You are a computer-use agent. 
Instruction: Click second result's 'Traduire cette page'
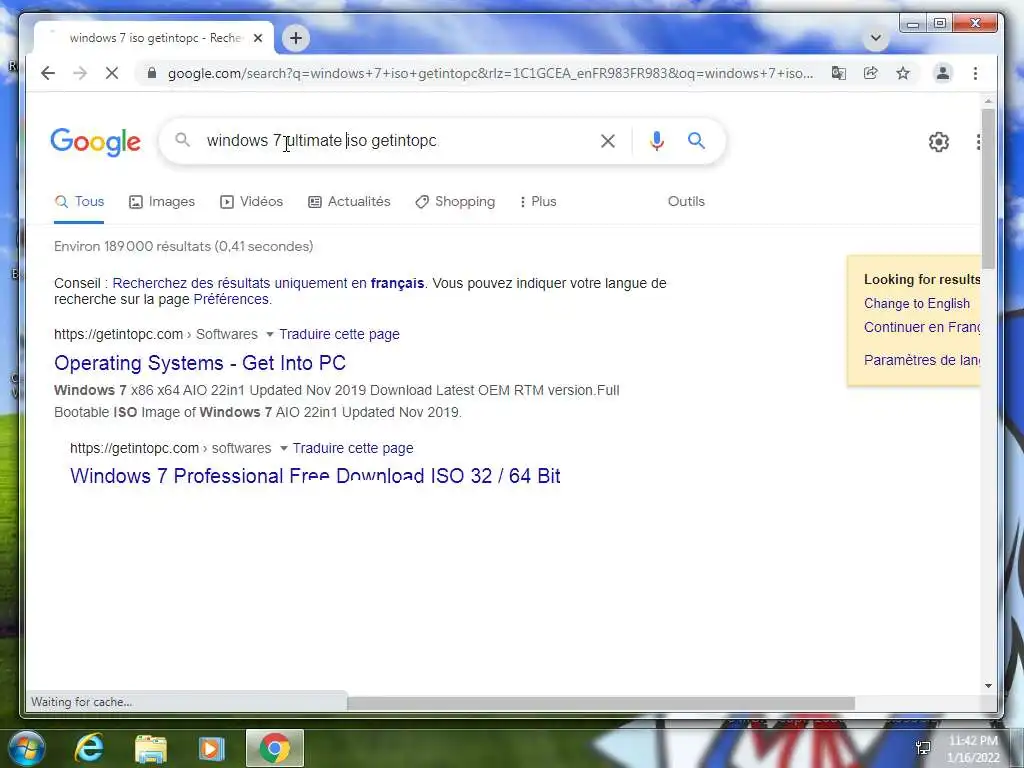[353, 449]
